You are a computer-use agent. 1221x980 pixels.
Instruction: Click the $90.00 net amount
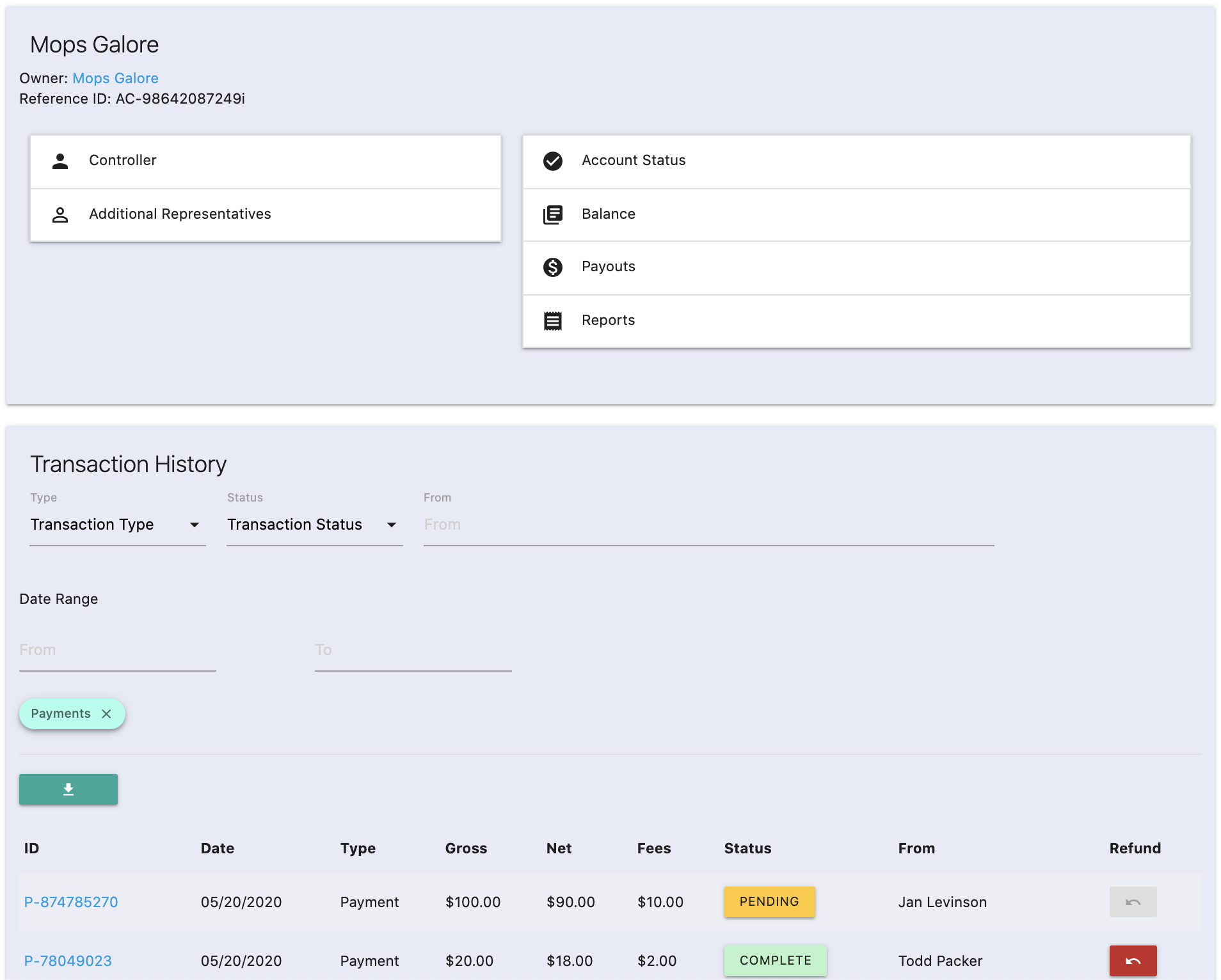click(x=571, y=902)
